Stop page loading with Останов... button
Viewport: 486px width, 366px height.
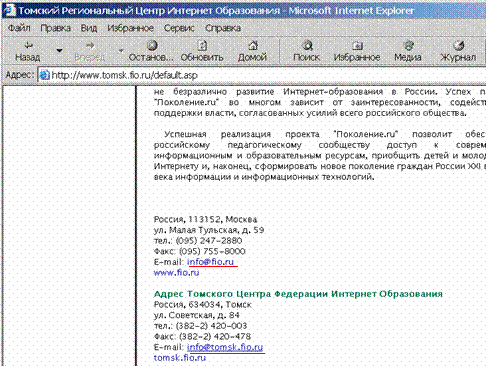click(151, 51)
